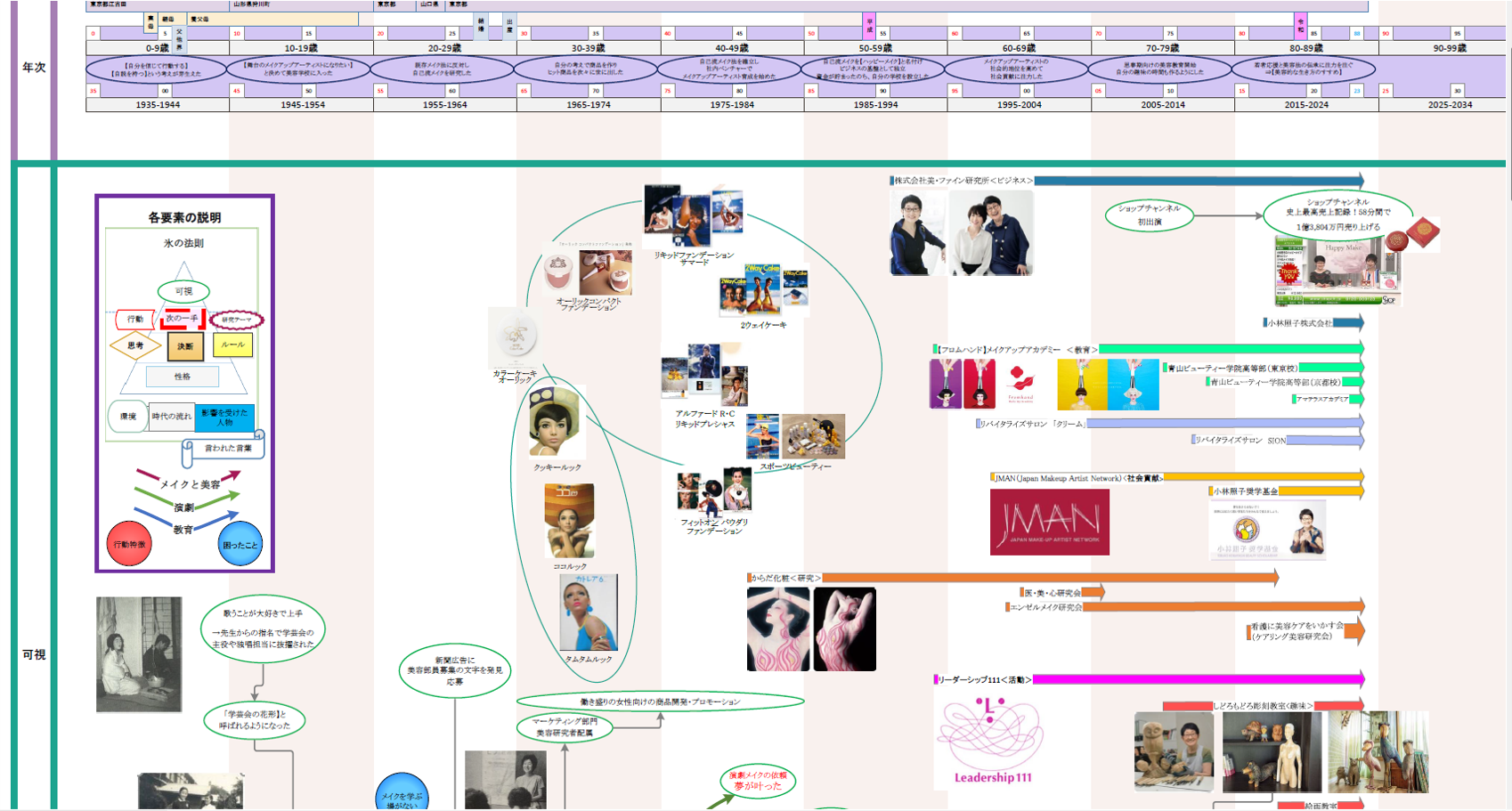The height and width of the screenshot is (811, 1512).
Task: Click the 可視 oval atop the pyramid
Action: click(x=183, y=291)
